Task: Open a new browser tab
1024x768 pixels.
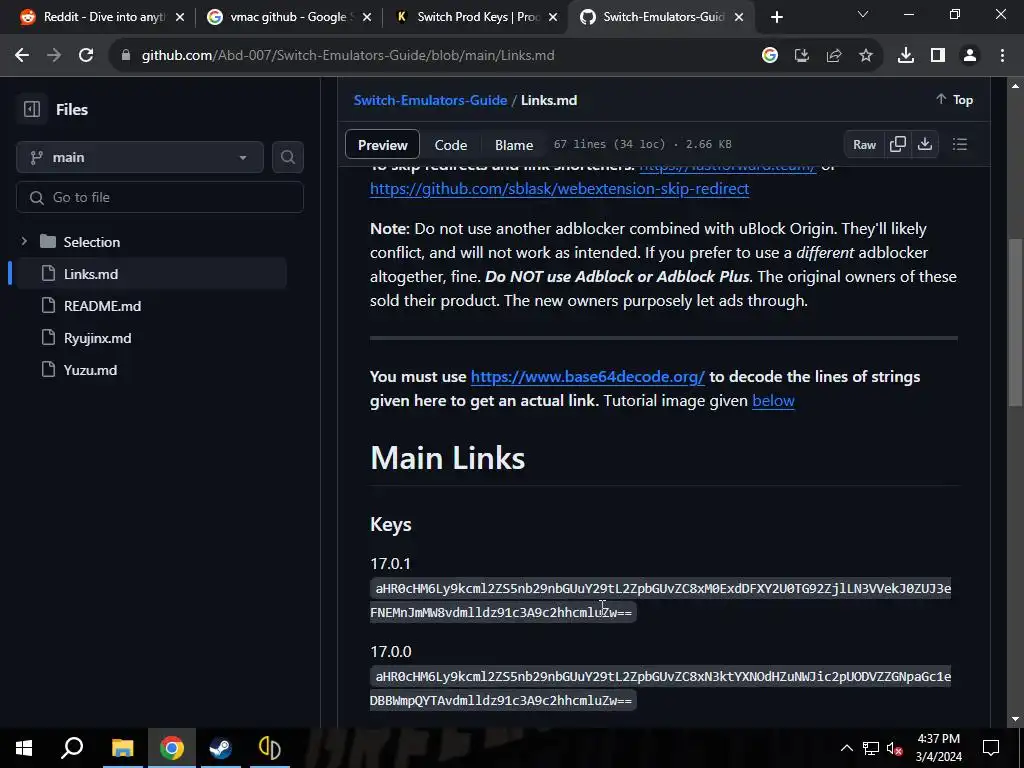Action: (x=776, y=17)
